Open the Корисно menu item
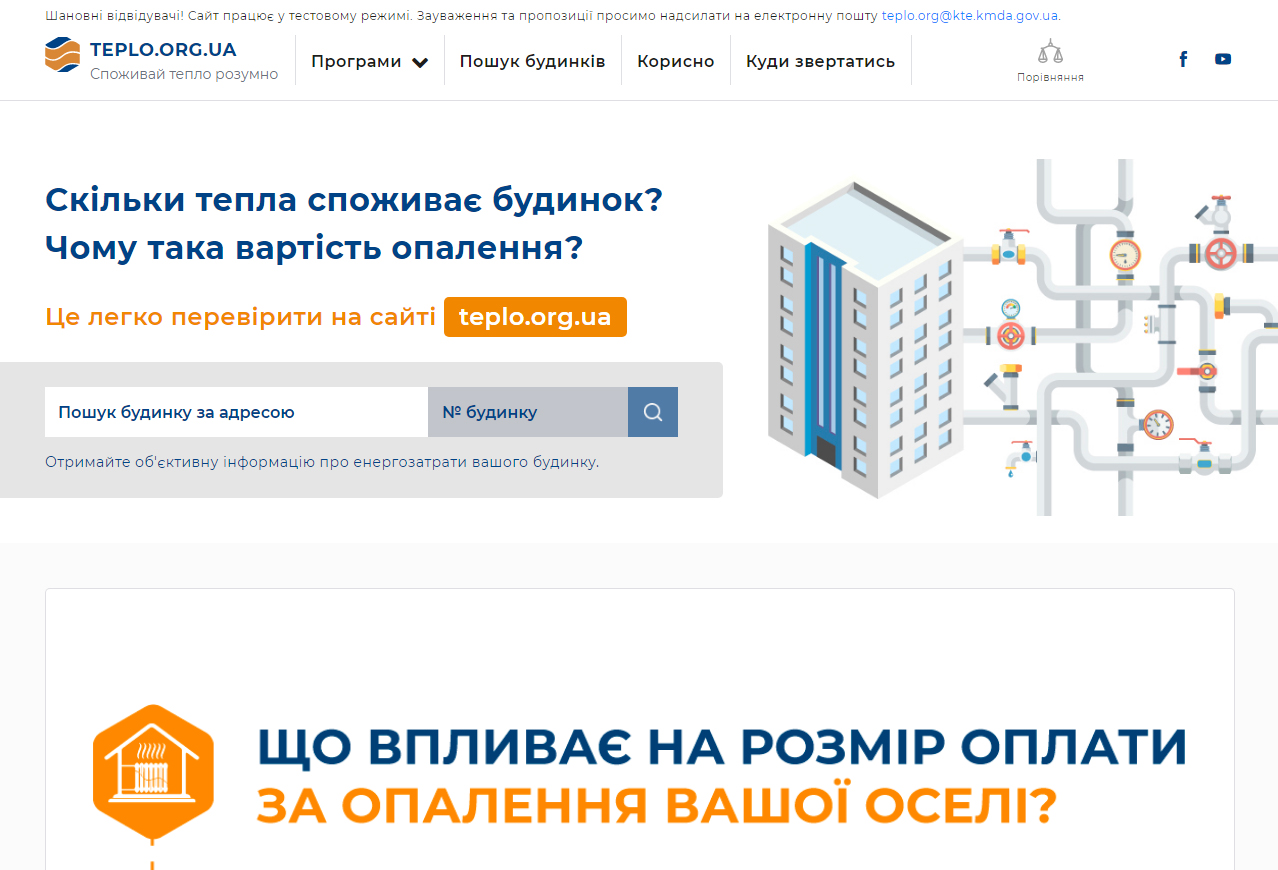The height and width of the screenshot is (870, 1278). pos(676,61)
